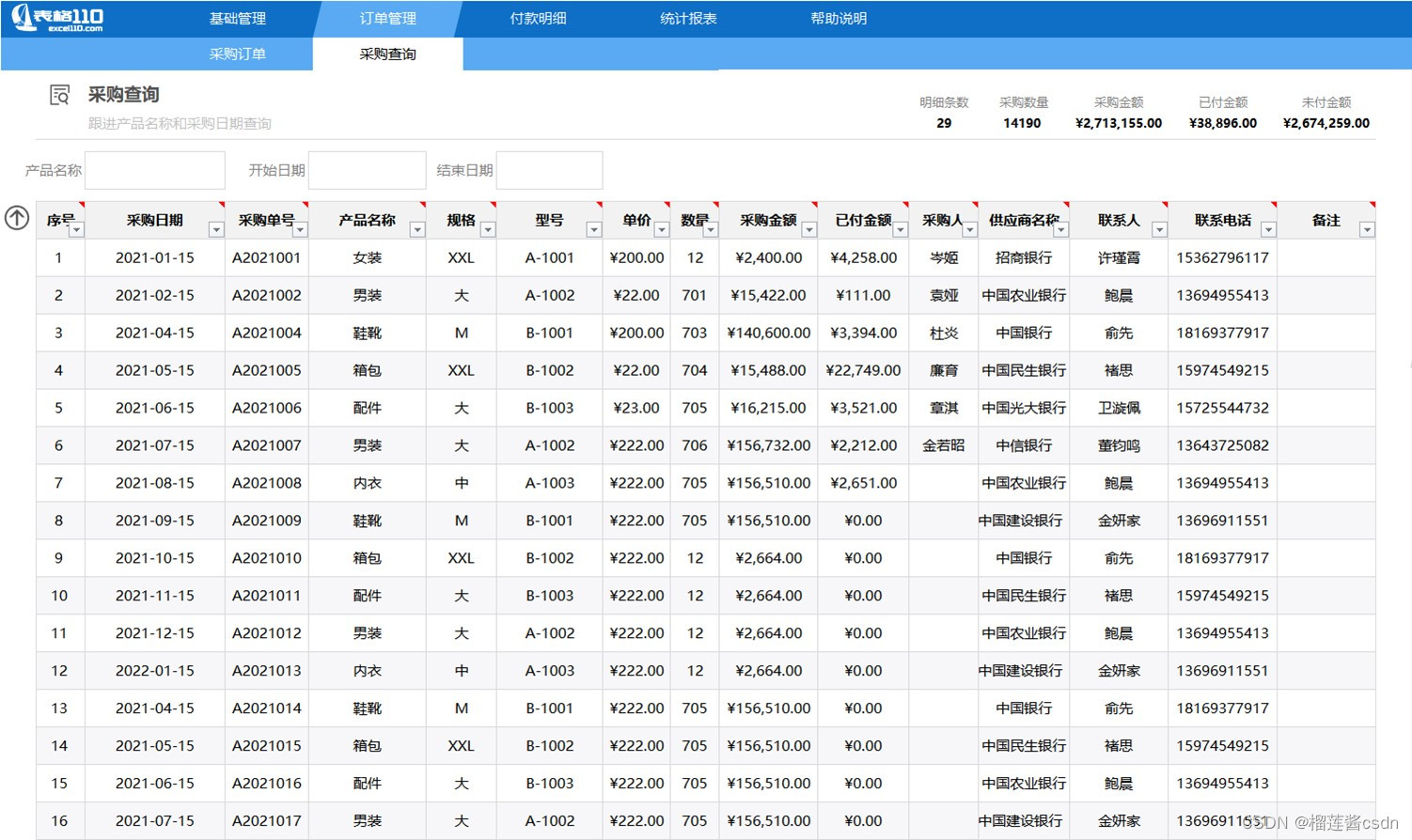Switch to the 采购查询 tab
This screenshot has width=1412, height=840.
(x=387, y=54)
